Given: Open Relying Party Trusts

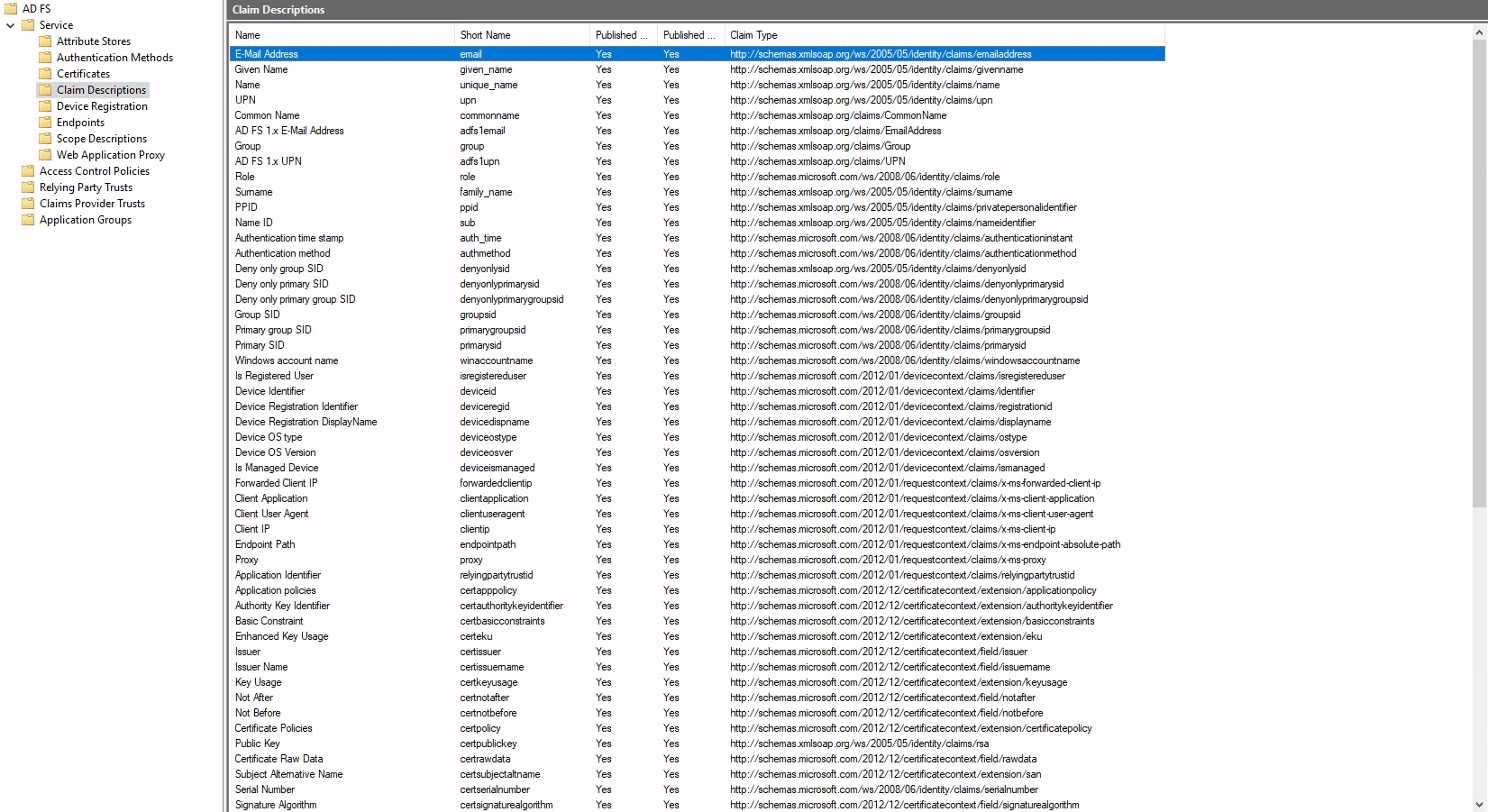Looking at the screenshot, I should pos(86,187).
